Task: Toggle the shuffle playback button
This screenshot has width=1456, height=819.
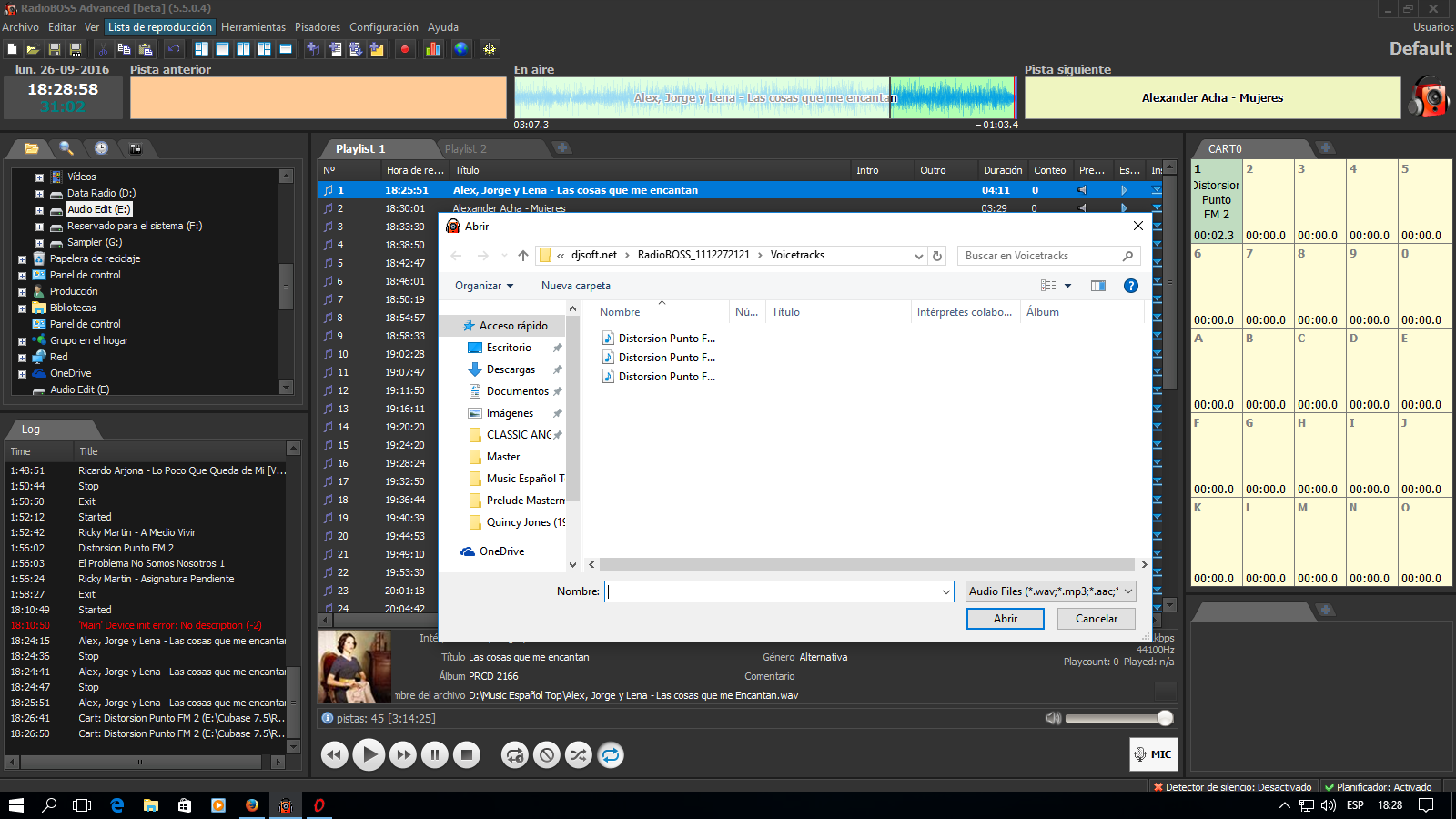Action: [x=579, y=754]
